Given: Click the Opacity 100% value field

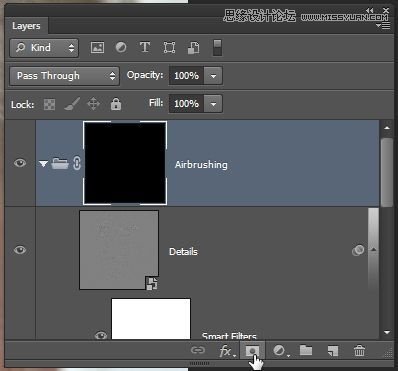Looking at the screenshot, I should click(186, 76).
